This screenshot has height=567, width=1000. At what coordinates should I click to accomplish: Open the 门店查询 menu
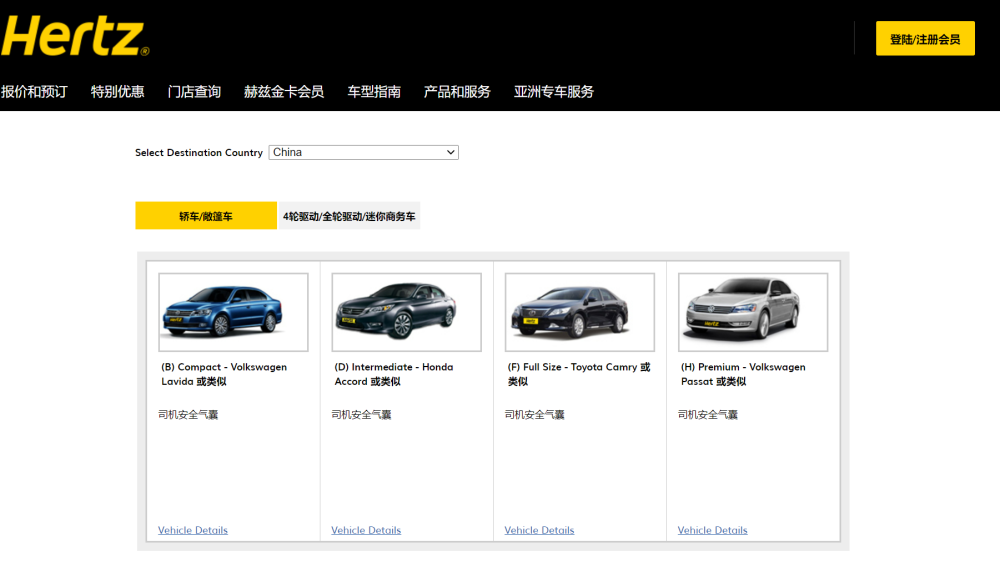(x=194, y=92)
